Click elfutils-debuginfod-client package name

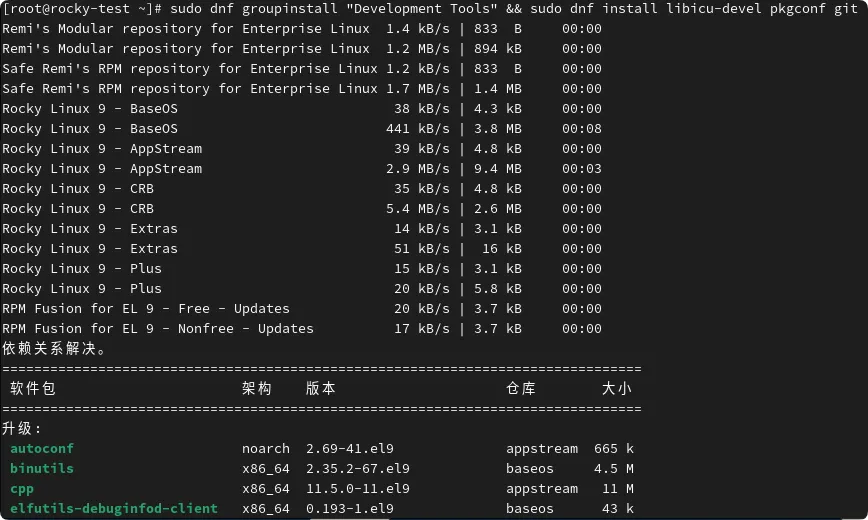tap(113, 508)
